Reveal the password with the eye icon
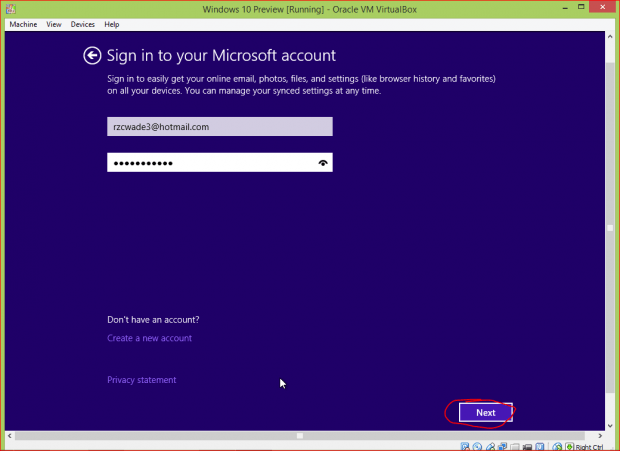 [323, 163]
